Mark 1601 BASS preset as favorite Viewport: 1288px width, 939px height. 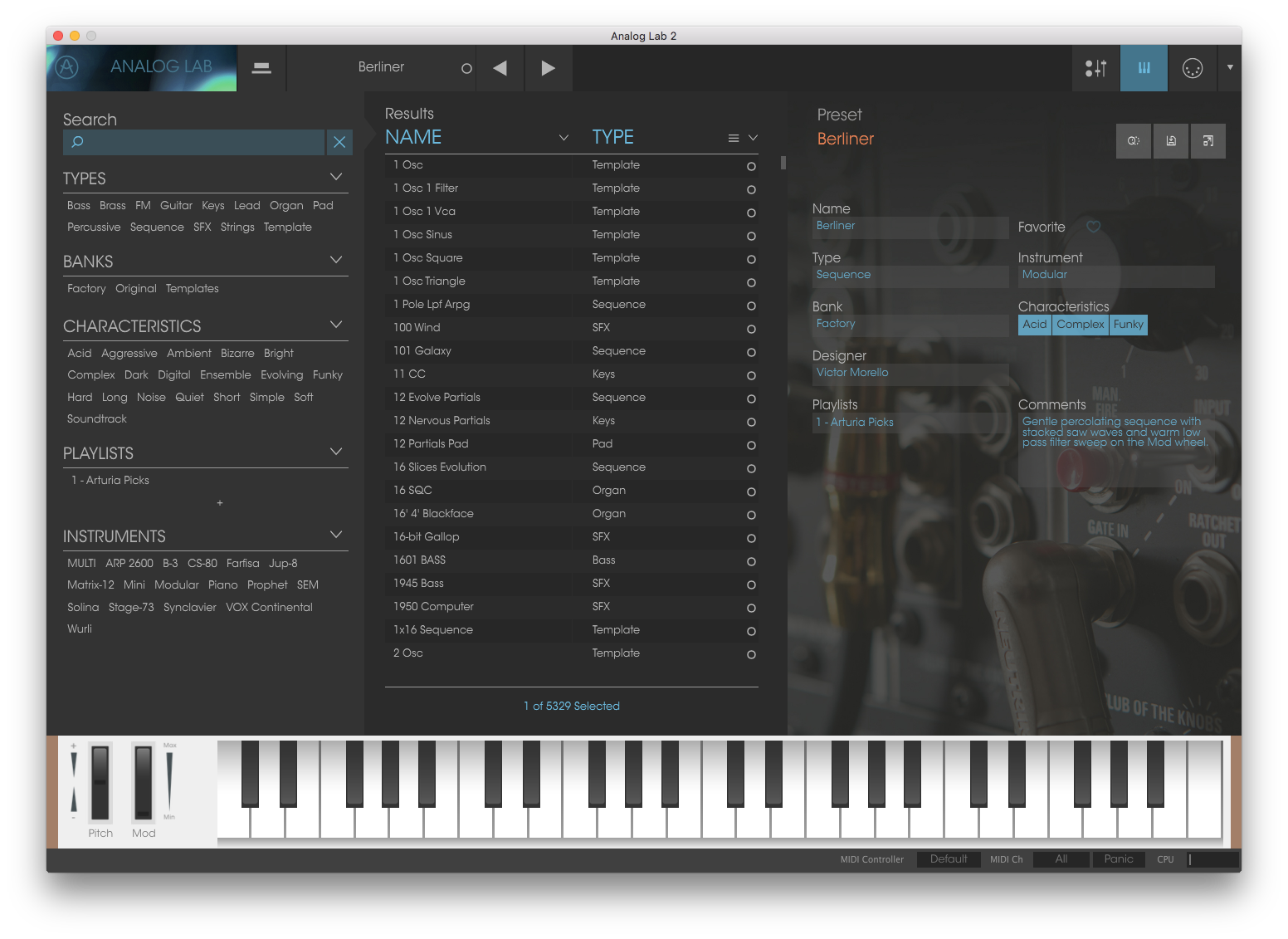[x=751, y=561]
